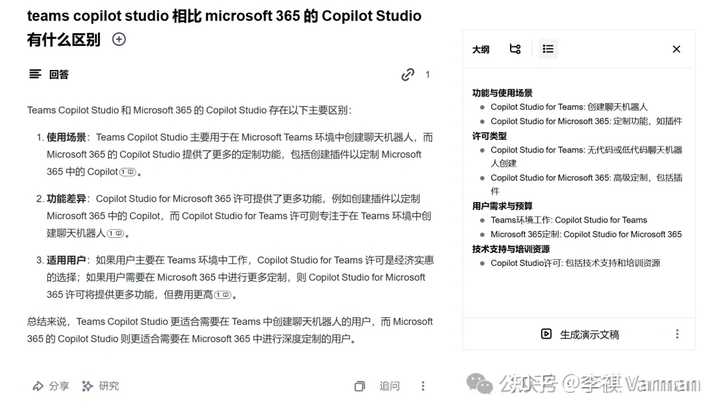
Task: Add follow-up via plus icon beside title
Action: point(119,40)
